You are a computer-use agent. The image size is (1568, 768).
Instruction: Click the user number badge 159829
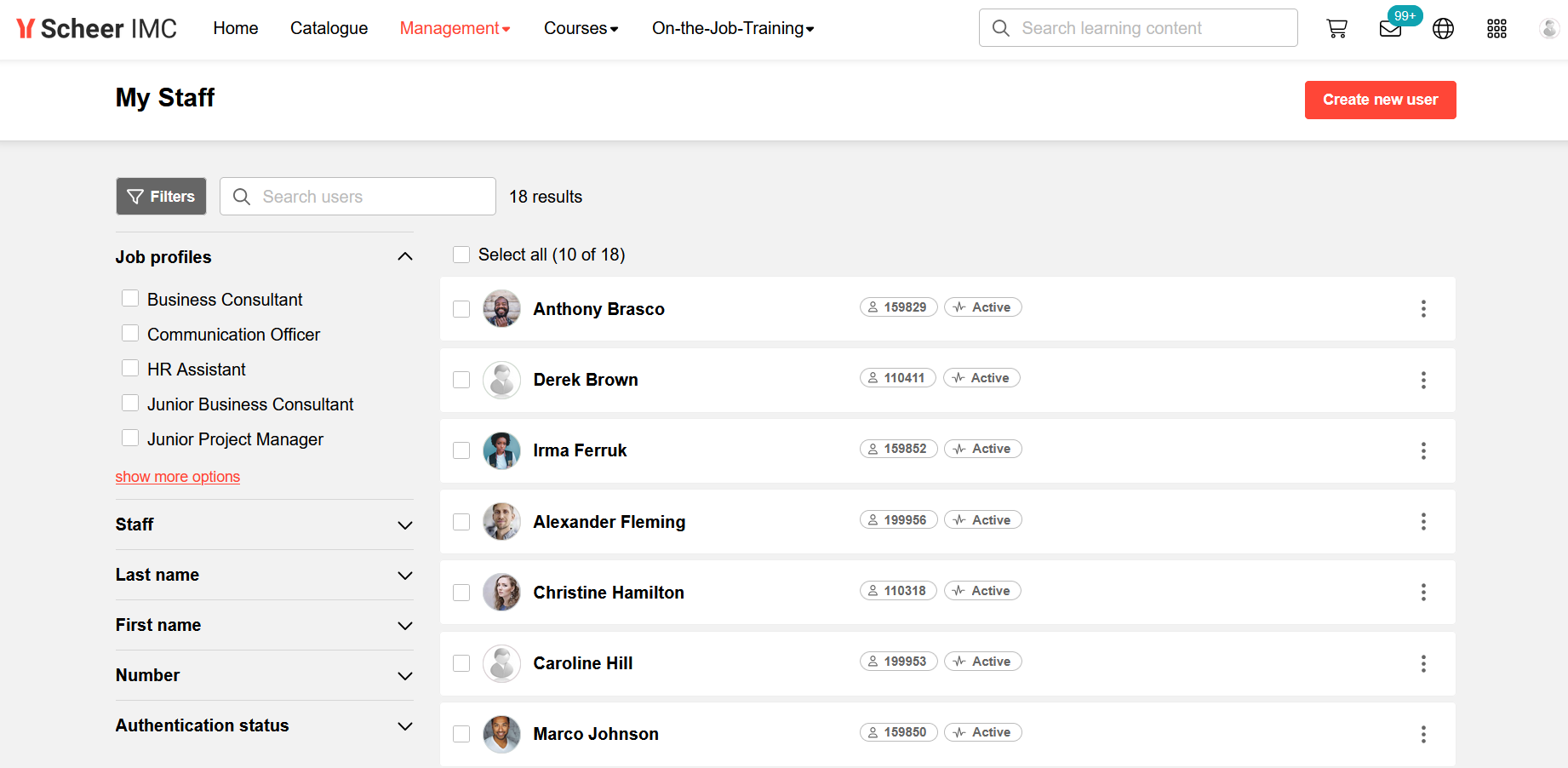tap(898, 307)
